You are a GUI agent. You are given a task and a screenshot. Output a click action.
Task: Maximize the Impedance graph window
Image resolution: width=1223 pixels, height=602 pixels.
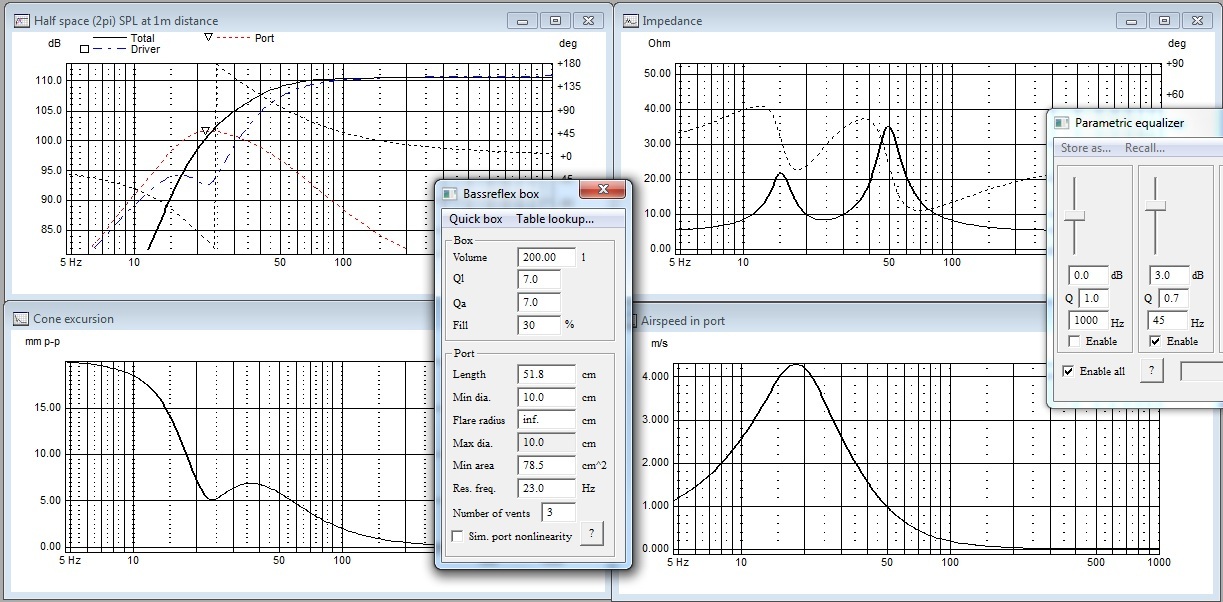pos(1164,20)
